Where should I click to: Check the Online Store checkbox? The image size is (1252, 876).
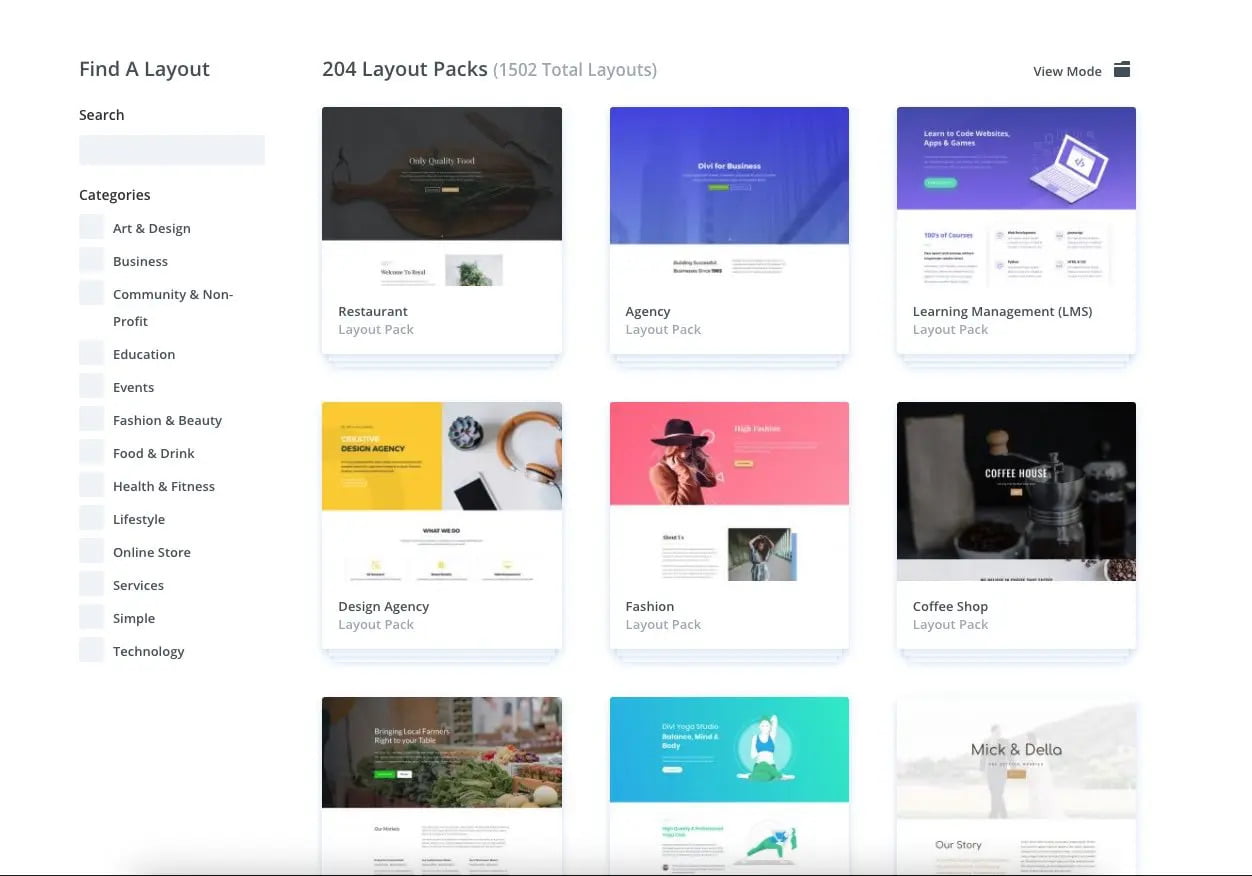pyautogui.click(x=91, y=551)
